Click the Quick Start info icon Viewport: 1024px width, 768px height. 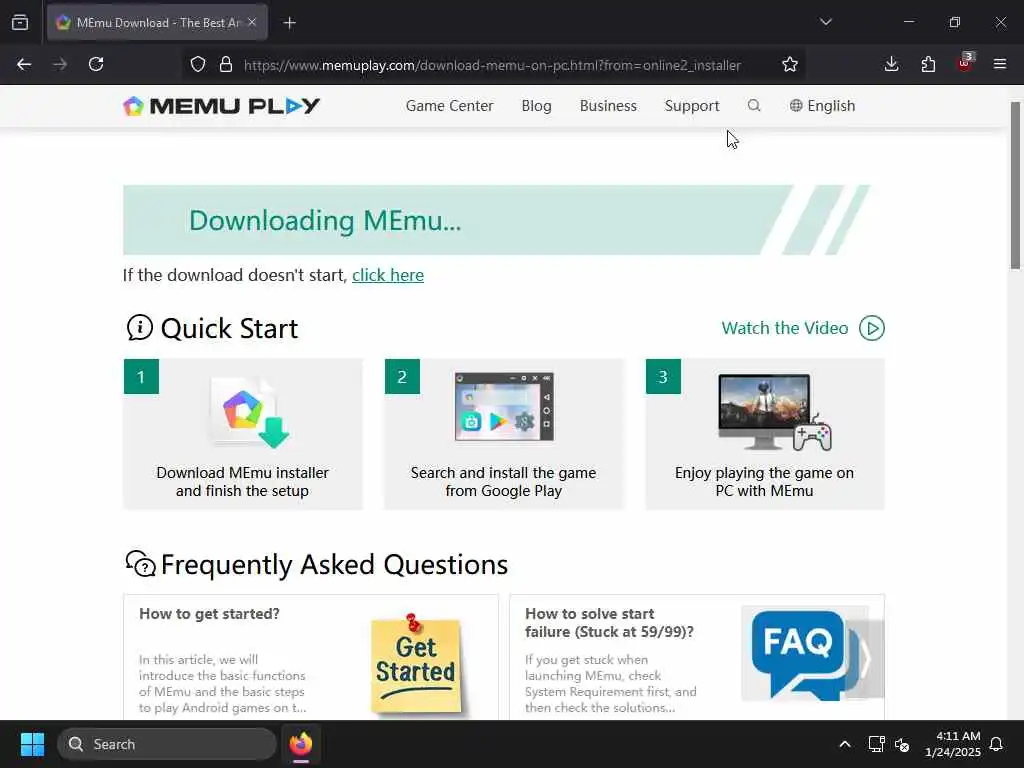139,328
